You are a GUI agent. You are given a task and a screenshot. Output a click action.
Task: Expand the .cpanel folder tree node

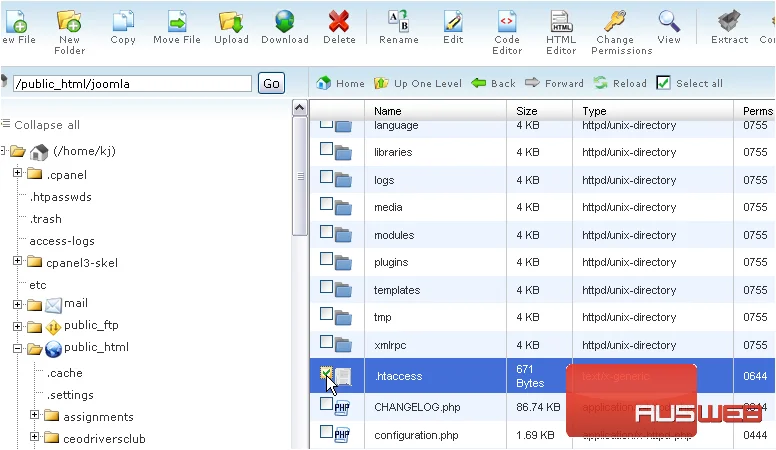(x=17, y=173)
